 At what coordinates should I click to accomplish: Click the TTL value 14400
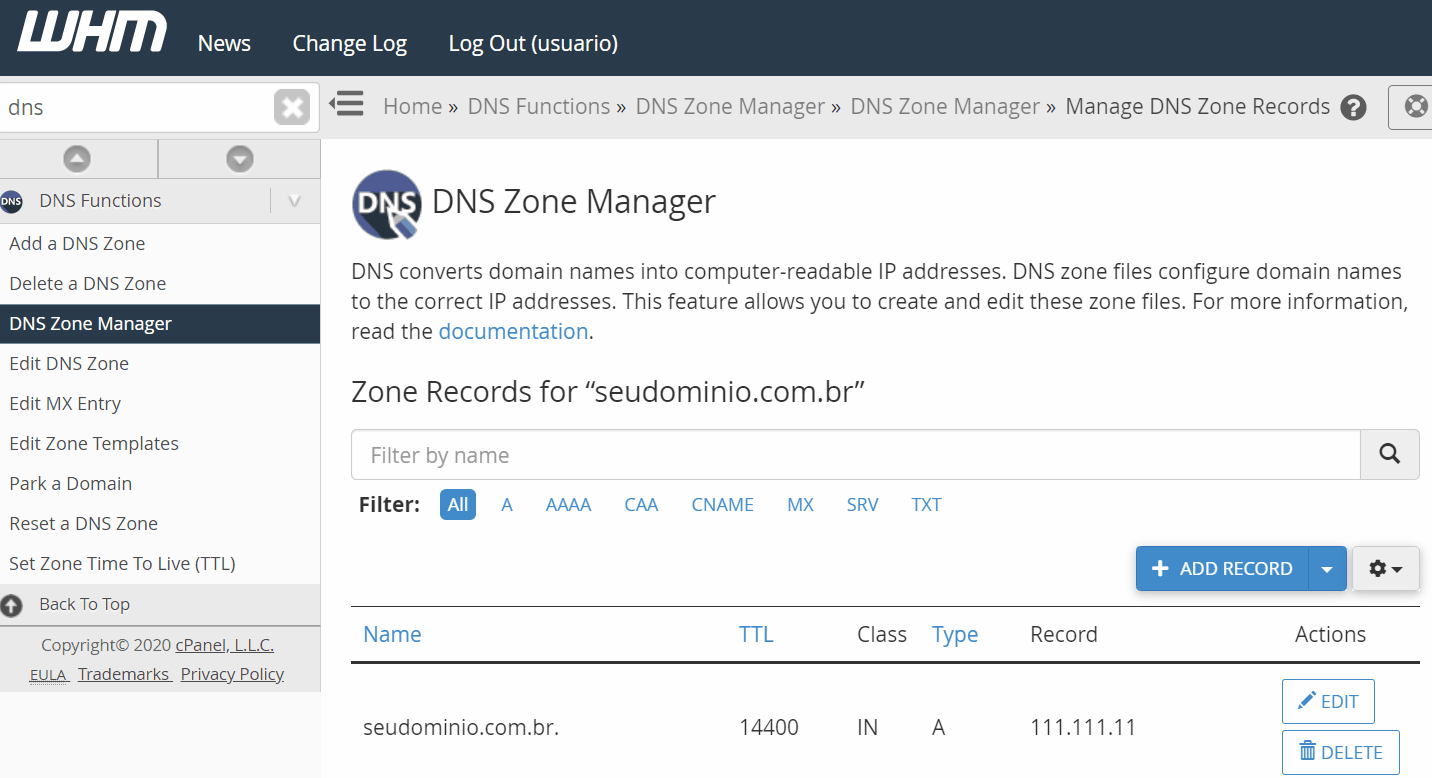pyautogui.click(x=769, y=728)
